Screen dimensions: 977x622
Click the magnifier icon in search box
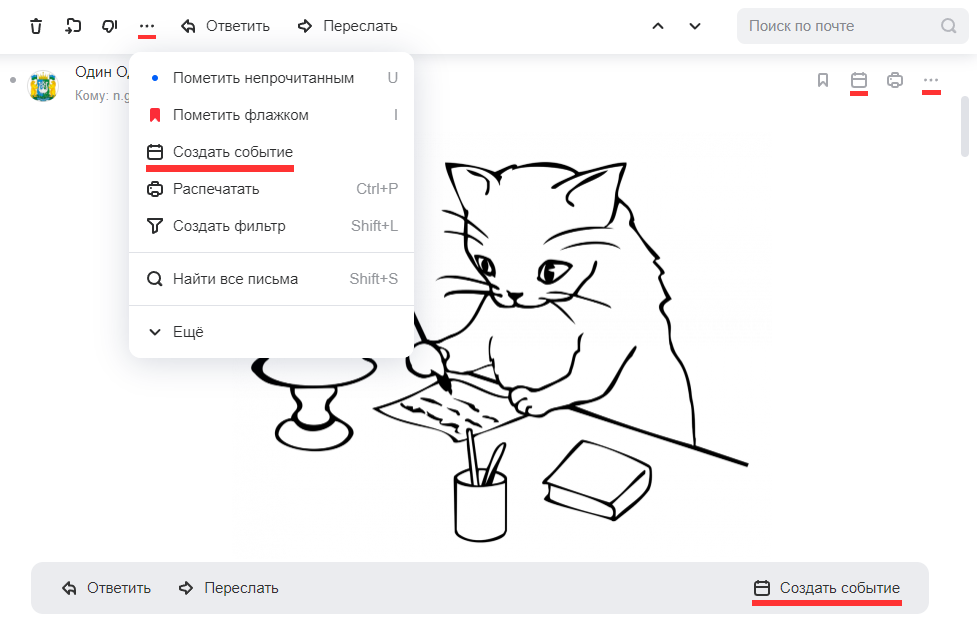pos(949,26)
